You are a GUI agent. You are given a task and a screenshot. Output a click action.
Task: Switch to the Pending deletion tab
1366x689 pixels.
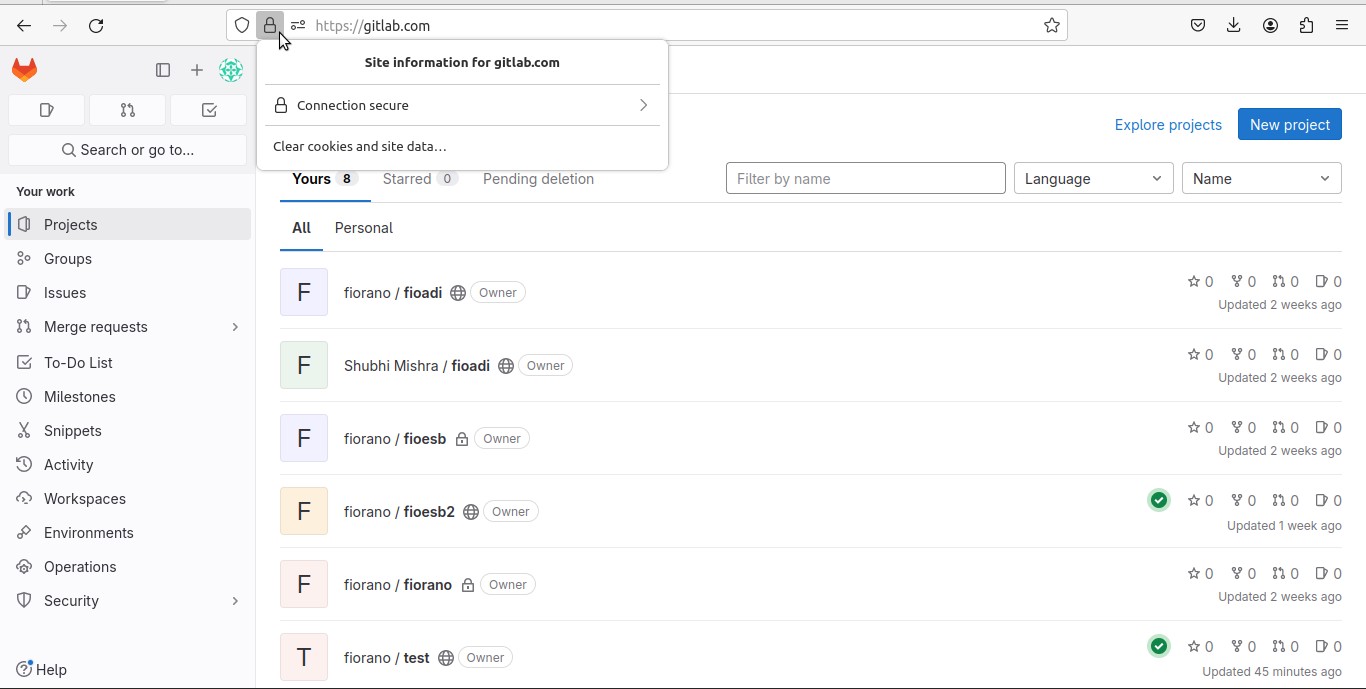pyautogui.click(x=538, y=179)
